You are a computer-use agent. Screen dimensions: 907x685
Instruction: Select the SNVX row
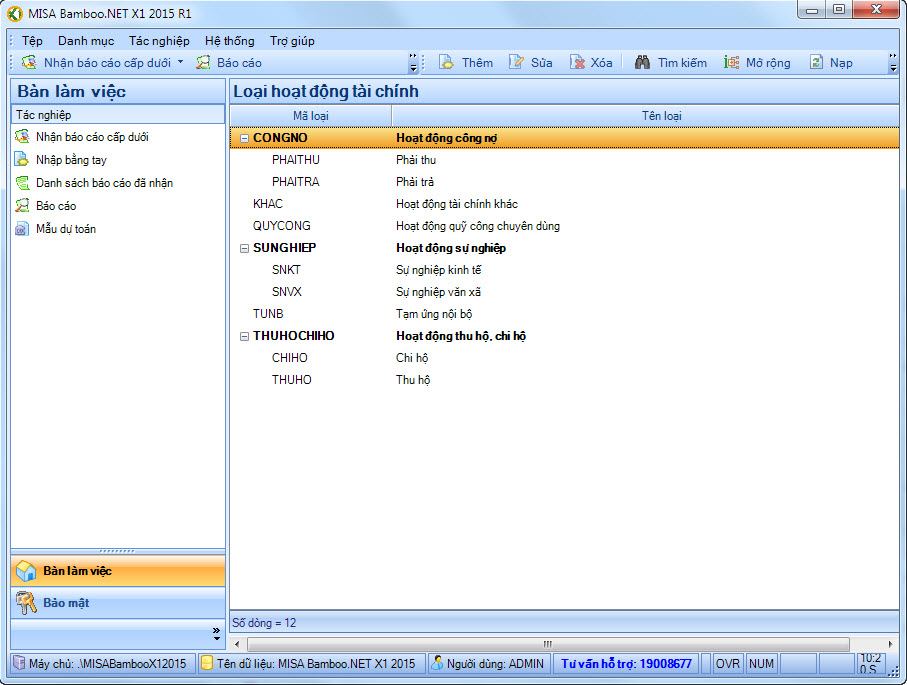pyautogui.click(x=564, y=292)
